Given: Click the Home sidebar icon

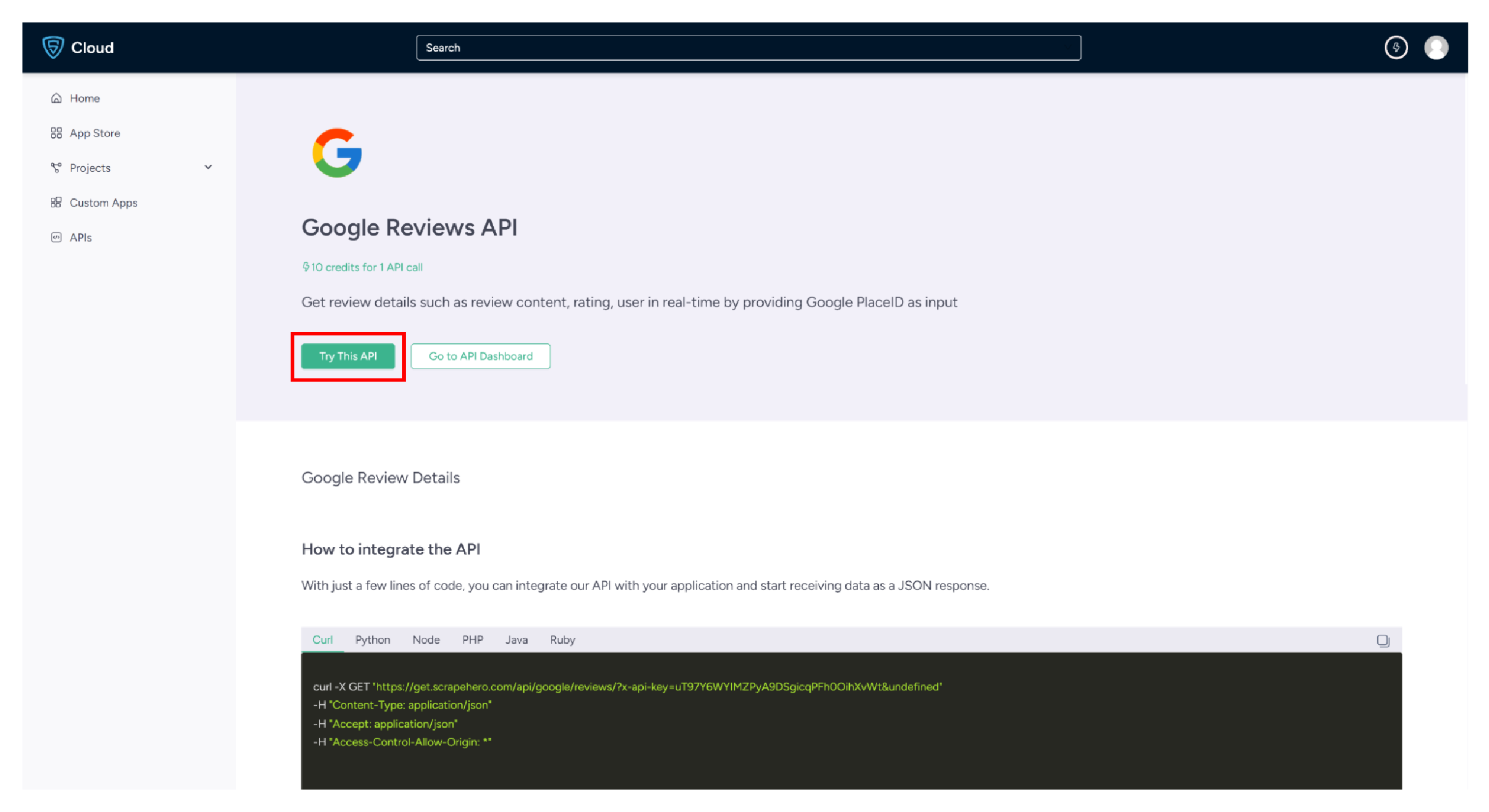Looking at the screenshot, I should (x=56, y=98).
